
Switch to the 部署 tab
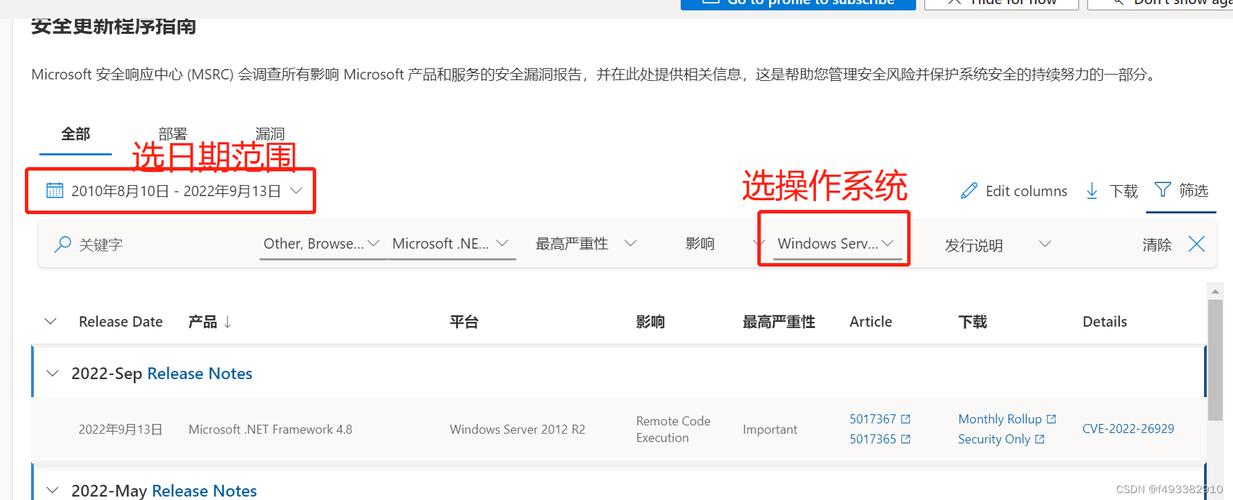172,134
